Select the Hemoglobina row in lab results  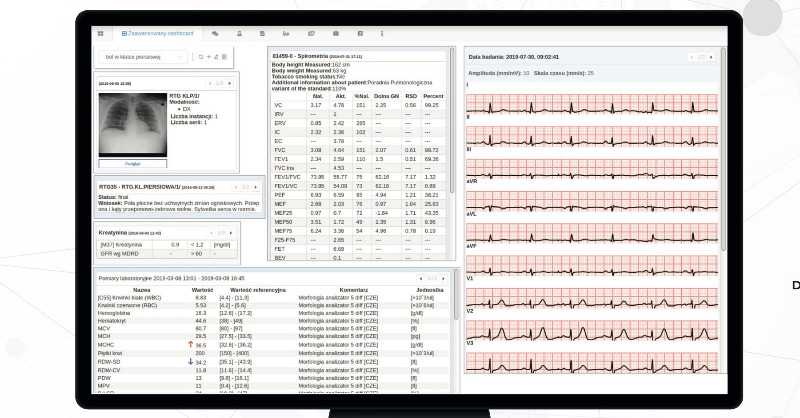(273, 313)
